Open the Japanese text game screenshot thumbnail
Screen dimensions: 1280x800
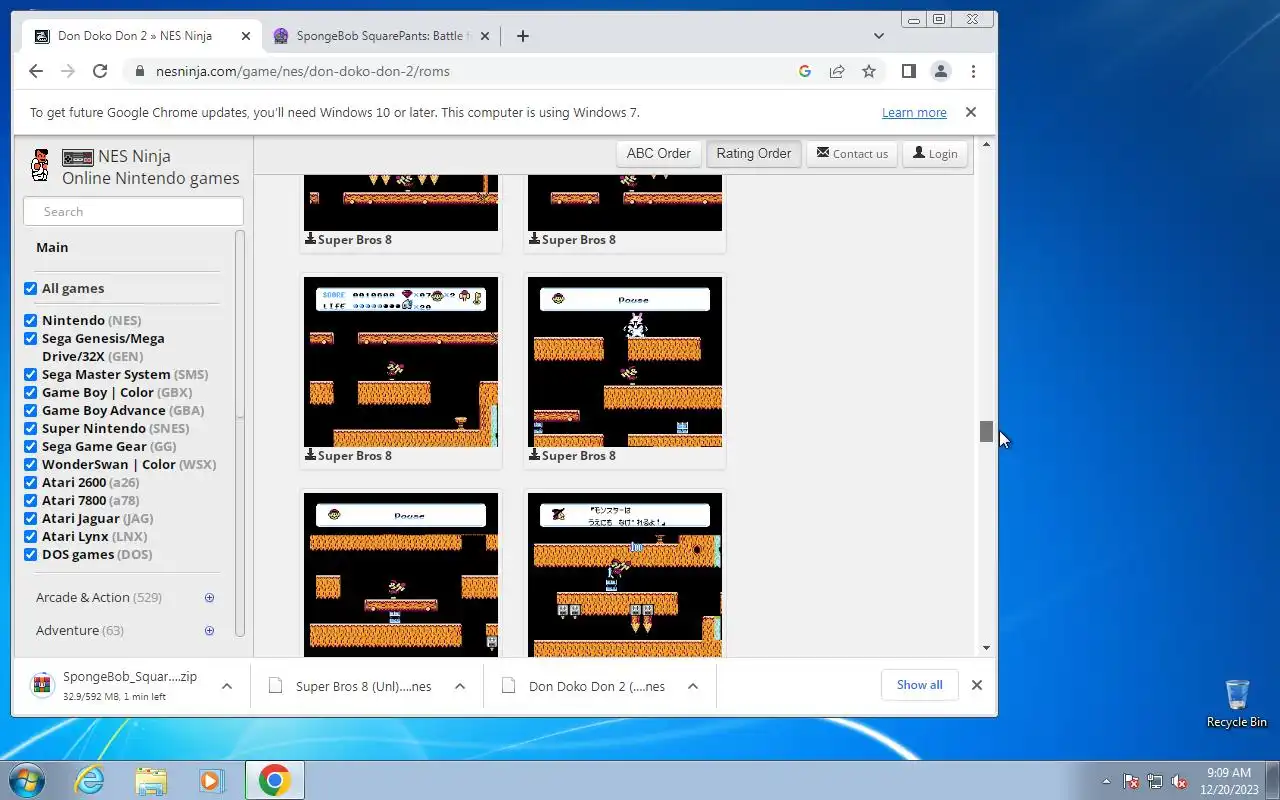pos(625,575)
